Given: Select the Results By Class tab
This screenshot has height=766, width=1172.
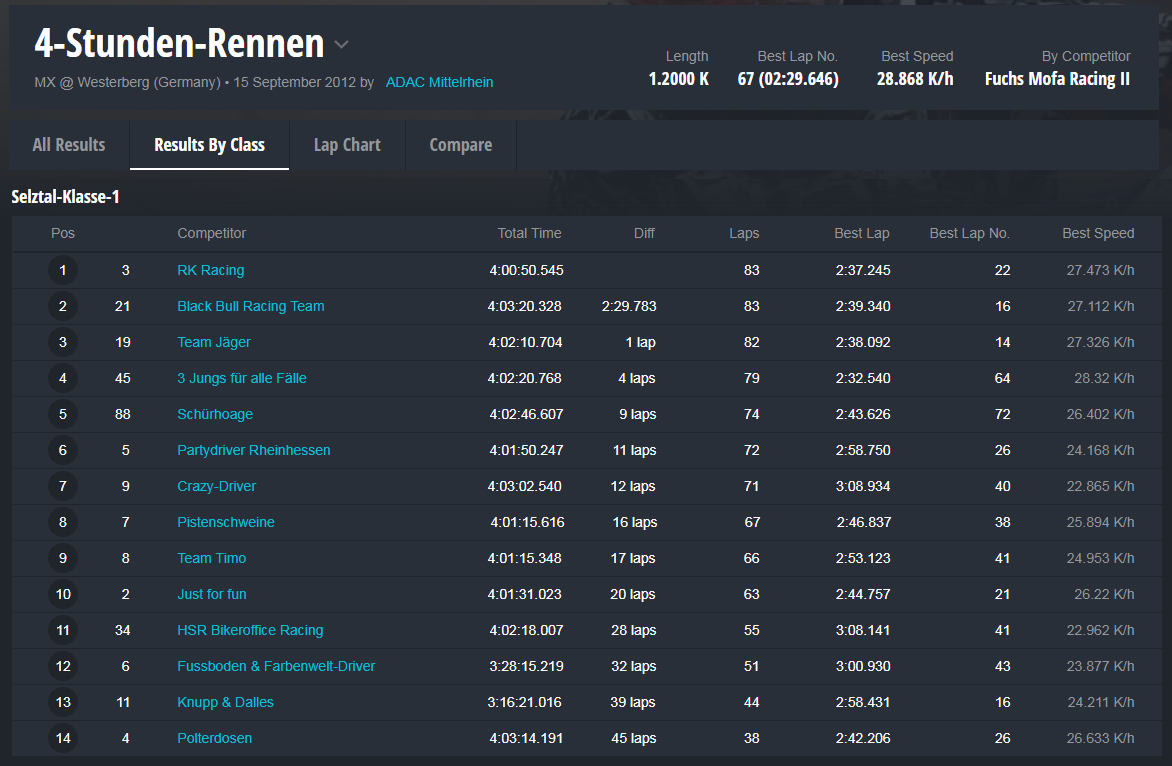Looking at the screenshot, I should [x=209, y=145].
